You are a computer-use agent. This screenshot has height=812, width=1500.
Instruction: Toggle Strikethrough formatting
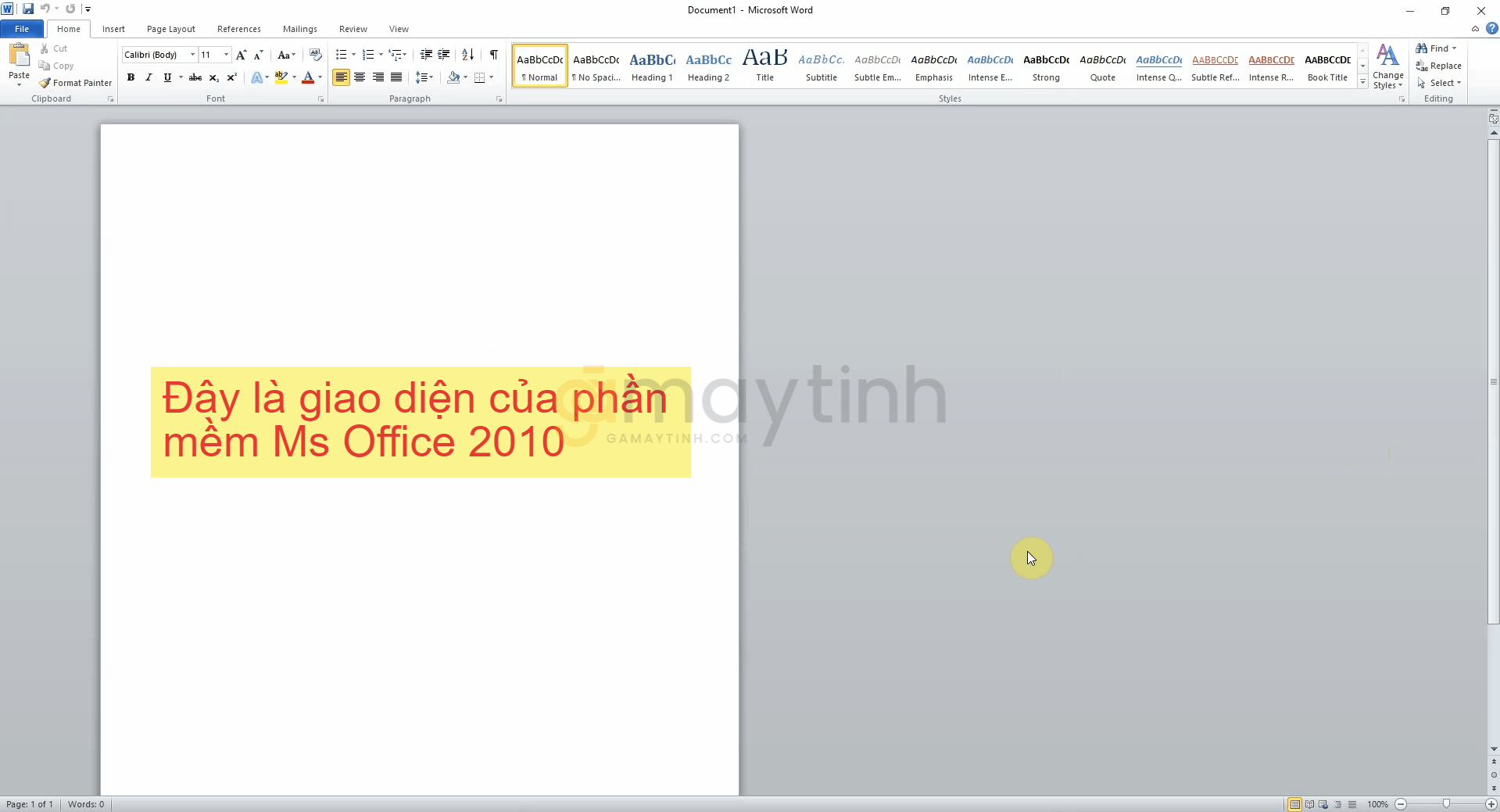(x=195, y=77)
